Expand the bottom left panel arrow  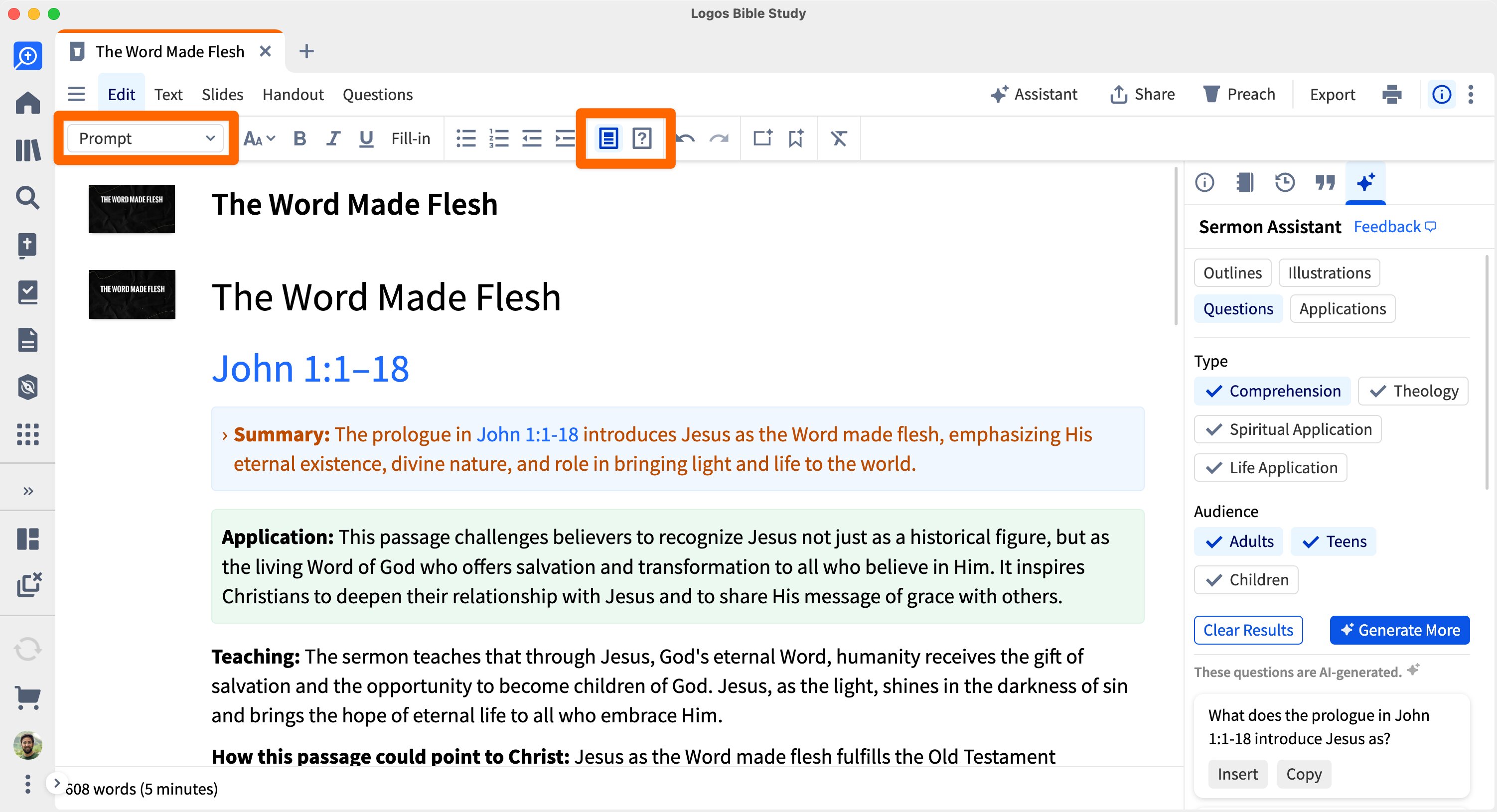tap(56, 783)
